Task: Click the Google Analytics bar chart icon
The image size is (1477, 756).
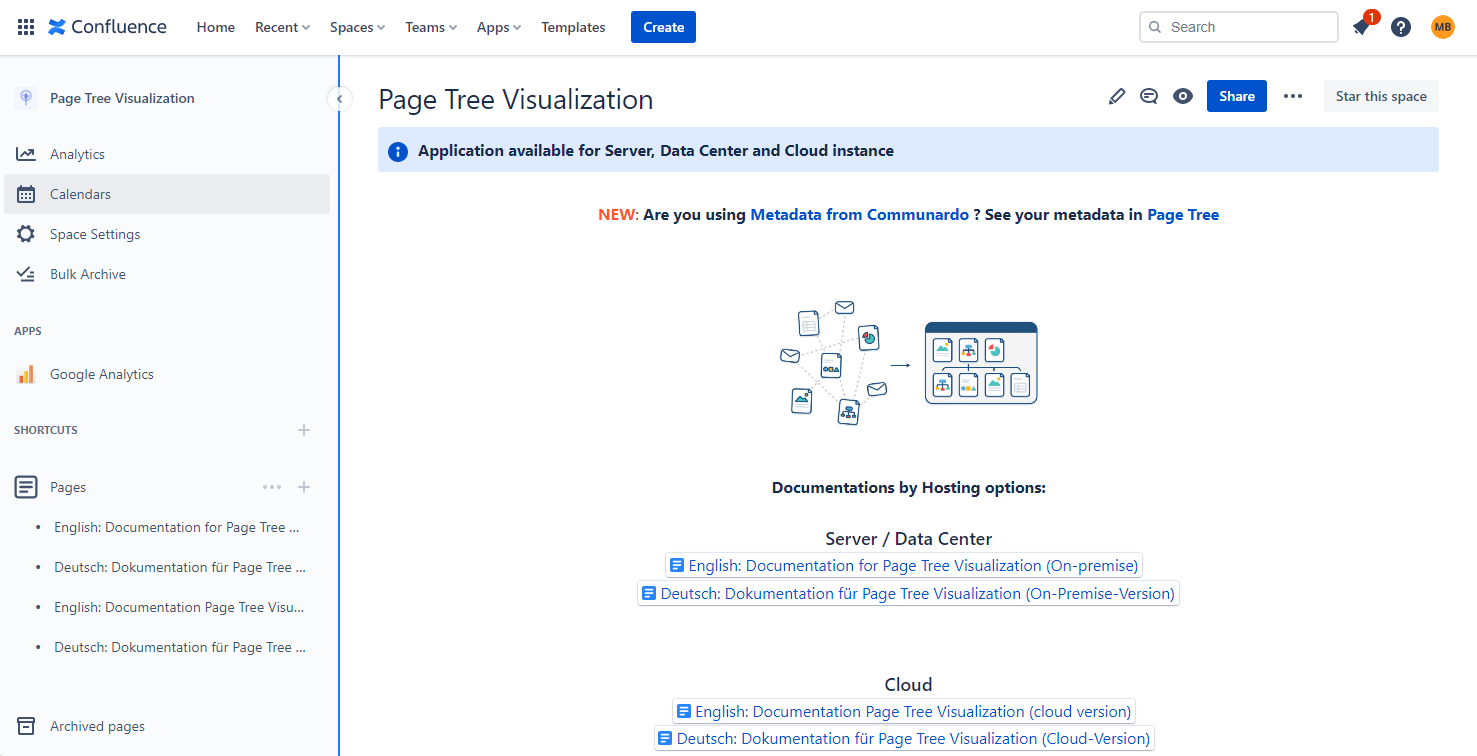Action: 26,374
